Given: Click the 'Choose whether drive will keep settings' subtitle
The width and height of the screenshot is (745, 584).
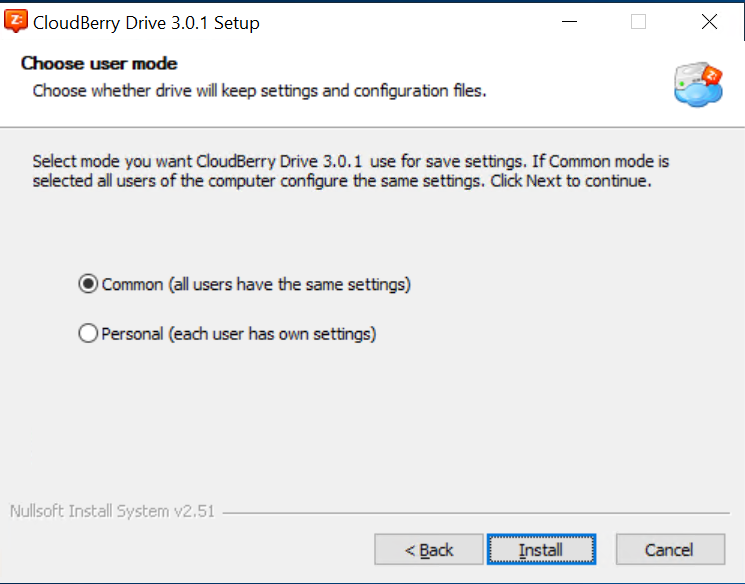Looking at the screenshot, I should tap(259, 91).
